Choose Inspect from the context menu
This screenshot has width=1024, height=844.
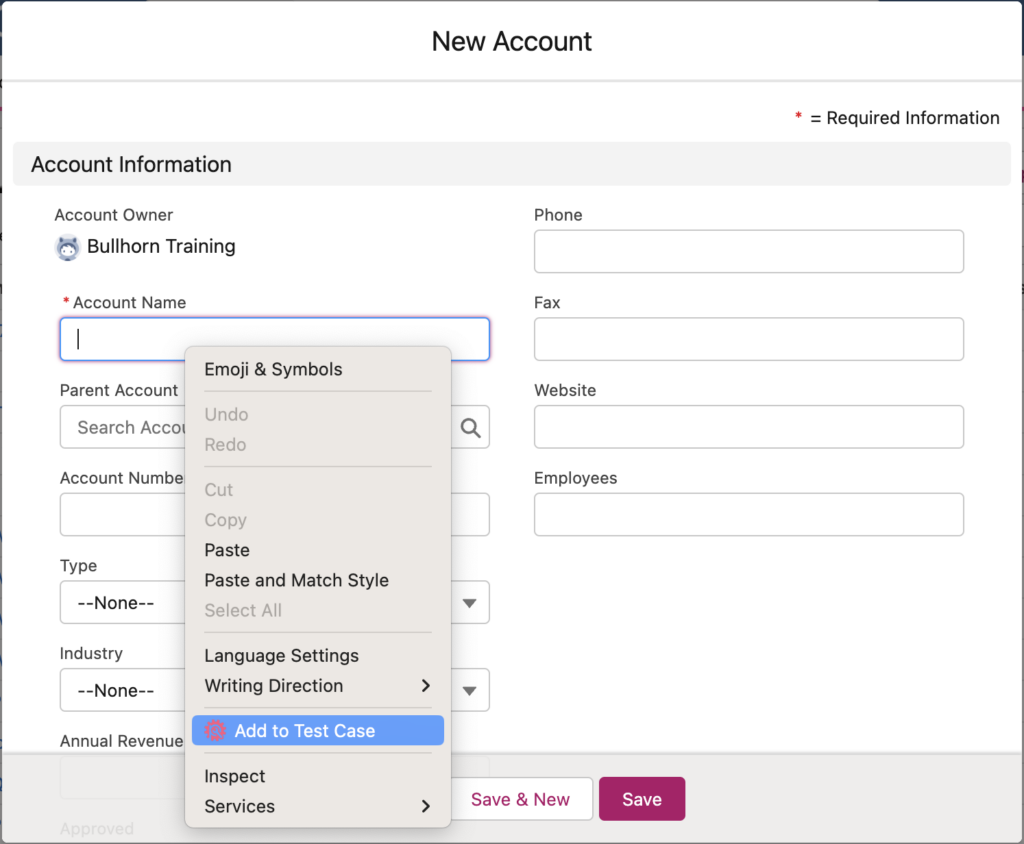pos(234,776)
